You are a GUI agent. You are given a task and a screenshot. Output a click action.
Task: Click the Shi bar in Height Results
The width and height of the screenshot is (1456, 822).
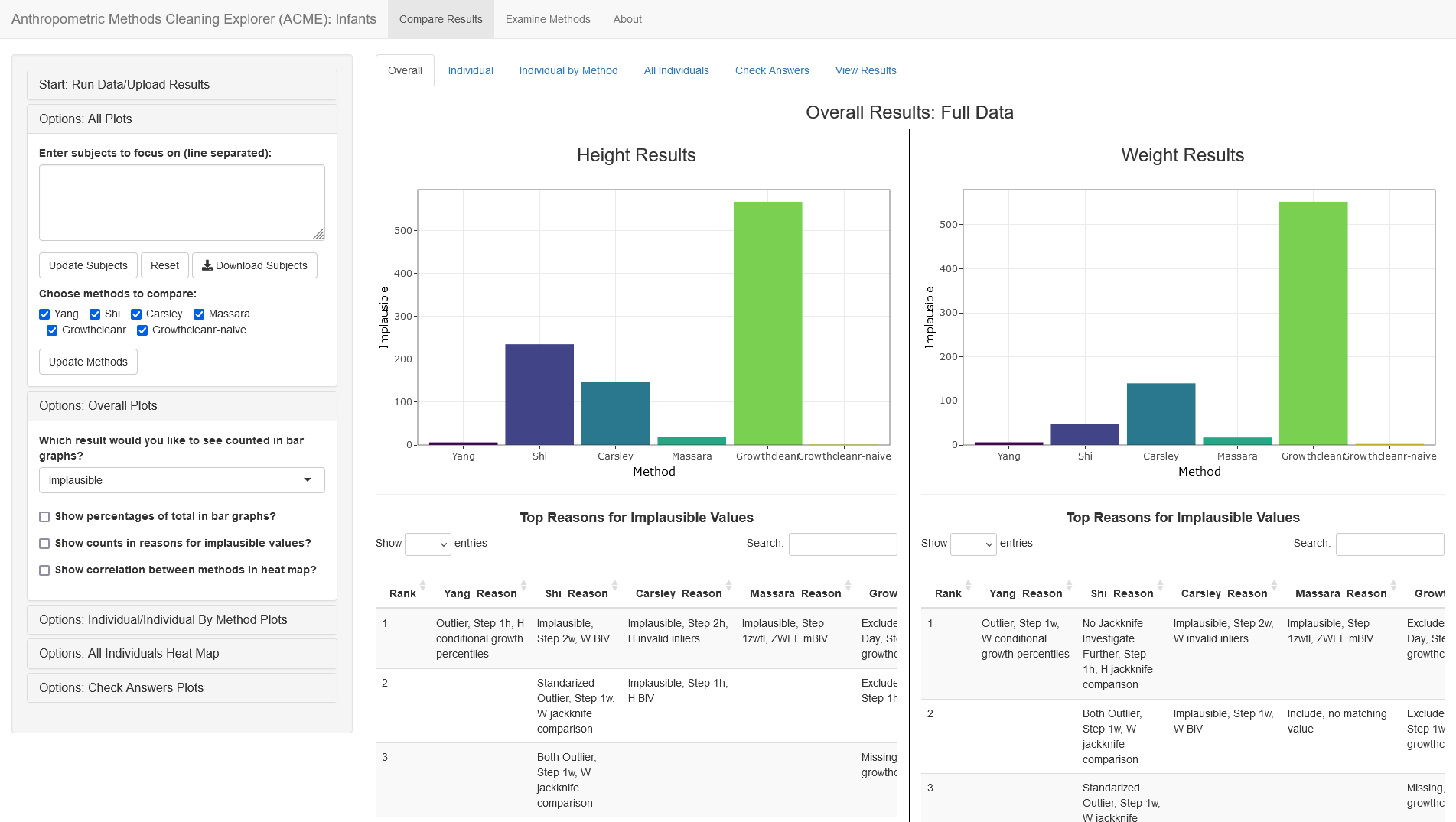point(539,395)
